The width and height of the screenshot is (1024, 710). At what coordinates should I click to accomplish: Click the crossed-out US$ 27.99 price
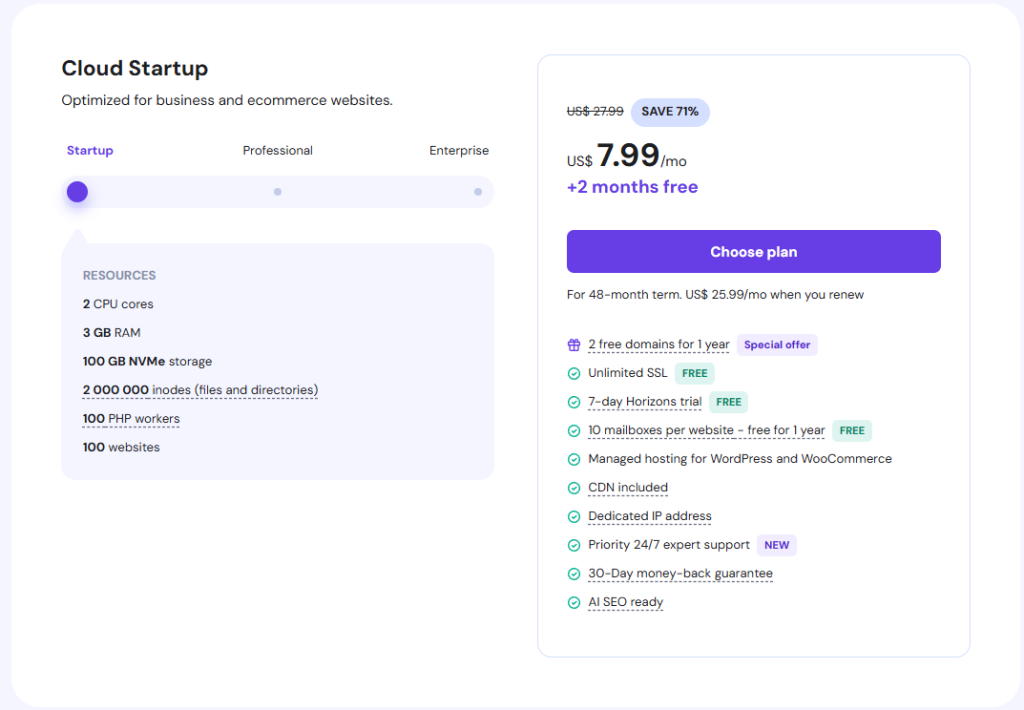pos(595,112)
